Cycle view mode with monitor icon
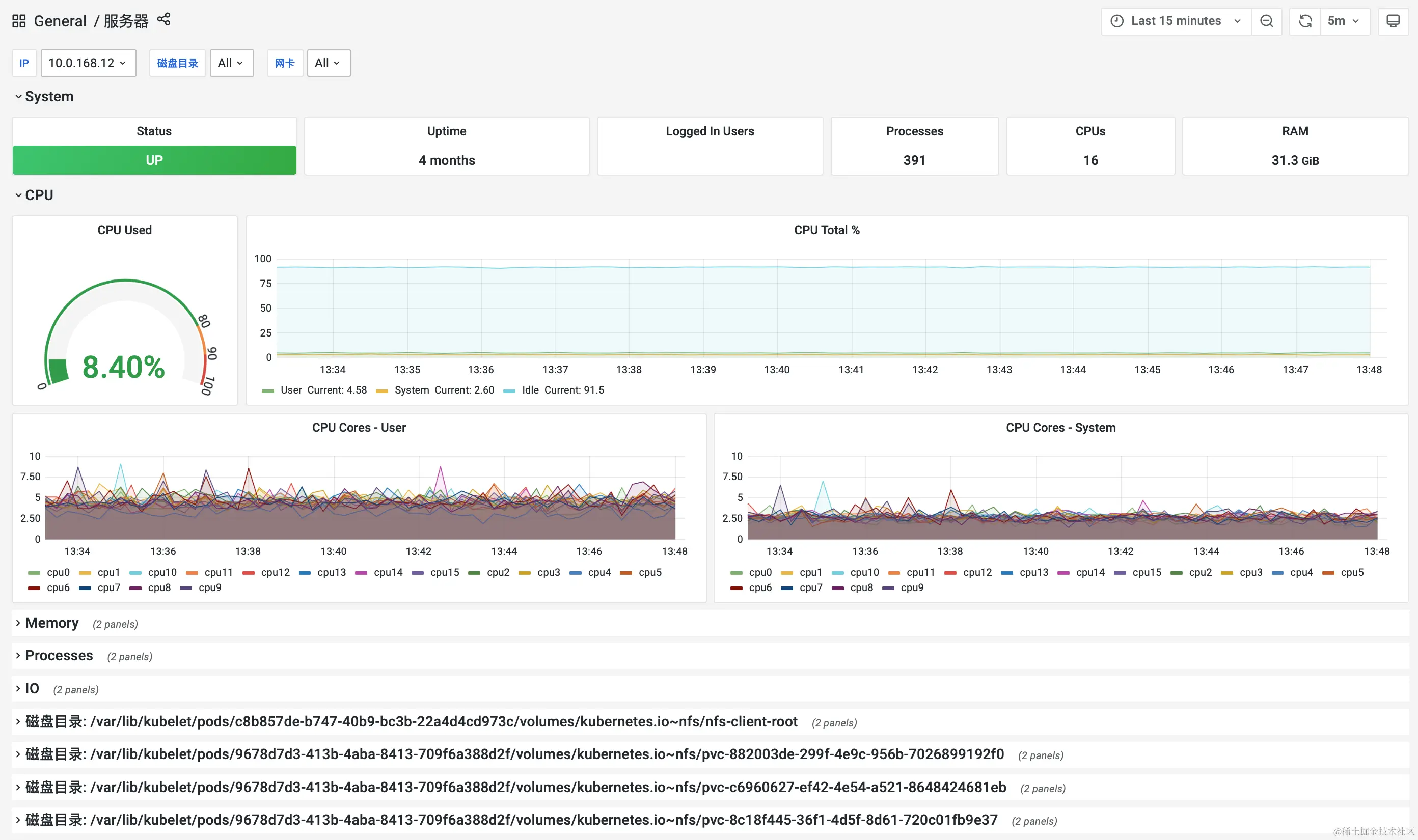This screenshot has width=1418, height=840. (x=1393, y=21)
